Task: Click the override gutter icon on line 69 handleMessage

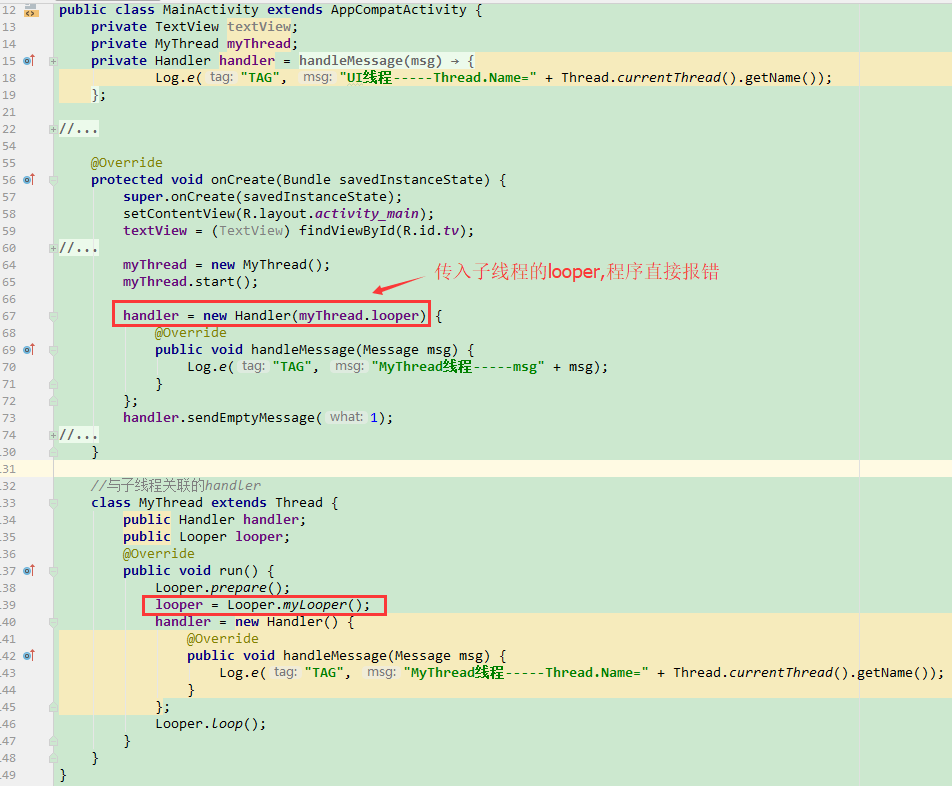Action: tap(29, 350)
